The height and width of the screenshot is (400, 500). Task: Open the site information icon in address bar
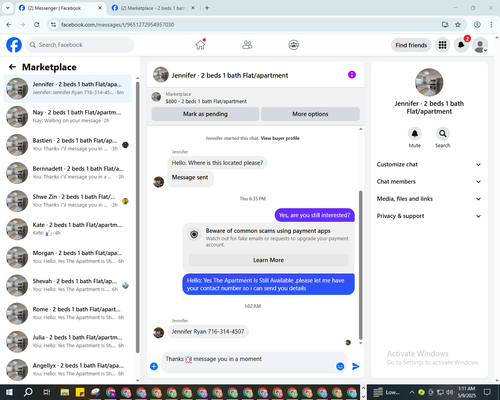tap(53, 24)
